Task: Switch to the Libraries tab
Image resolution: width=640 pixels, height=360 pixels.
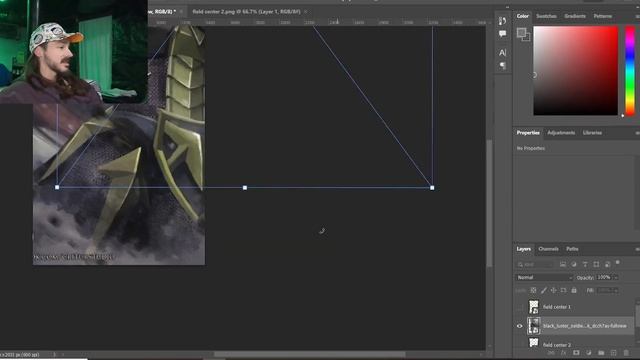Action: point(592,133)
